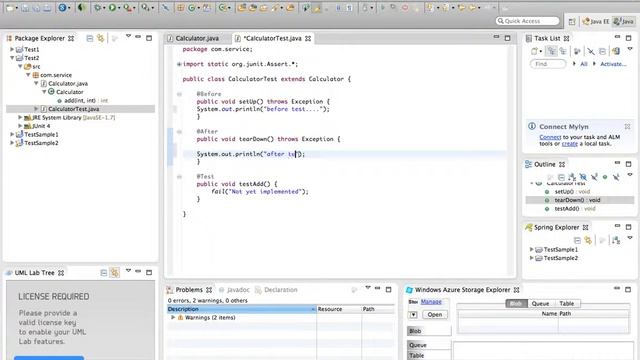The image size is (640, 360).
Task: Focus the Quick Access search field
Action: coord(528,21)
